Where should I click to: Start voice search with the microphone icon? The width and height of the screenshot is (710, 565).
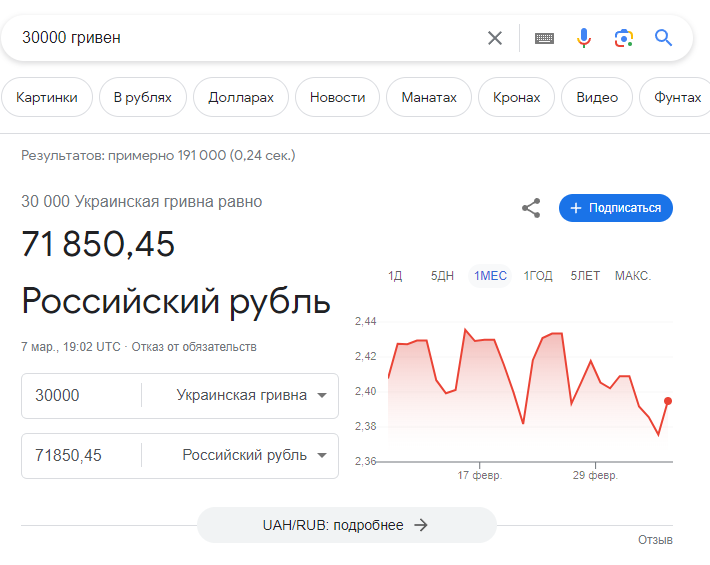[x=584, y=38]
